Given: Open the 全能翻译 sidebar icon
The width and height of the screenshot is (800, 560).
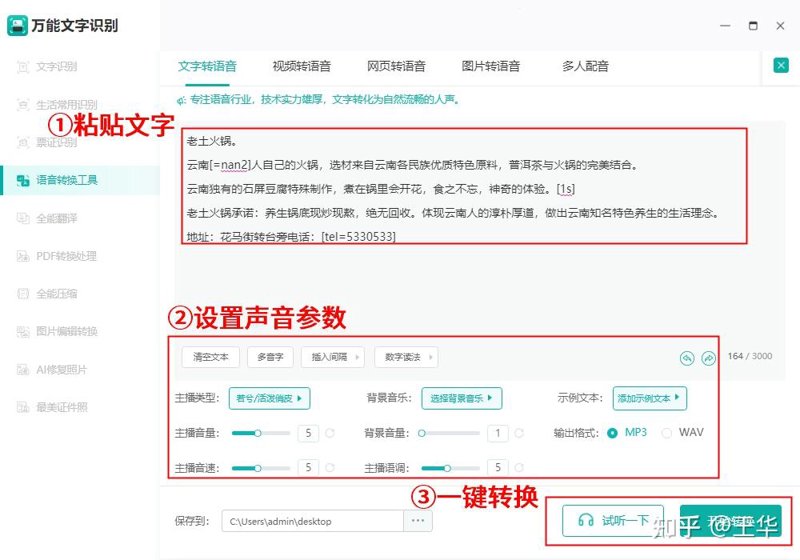Looking at the screenshot, I should tap(23, 218).
